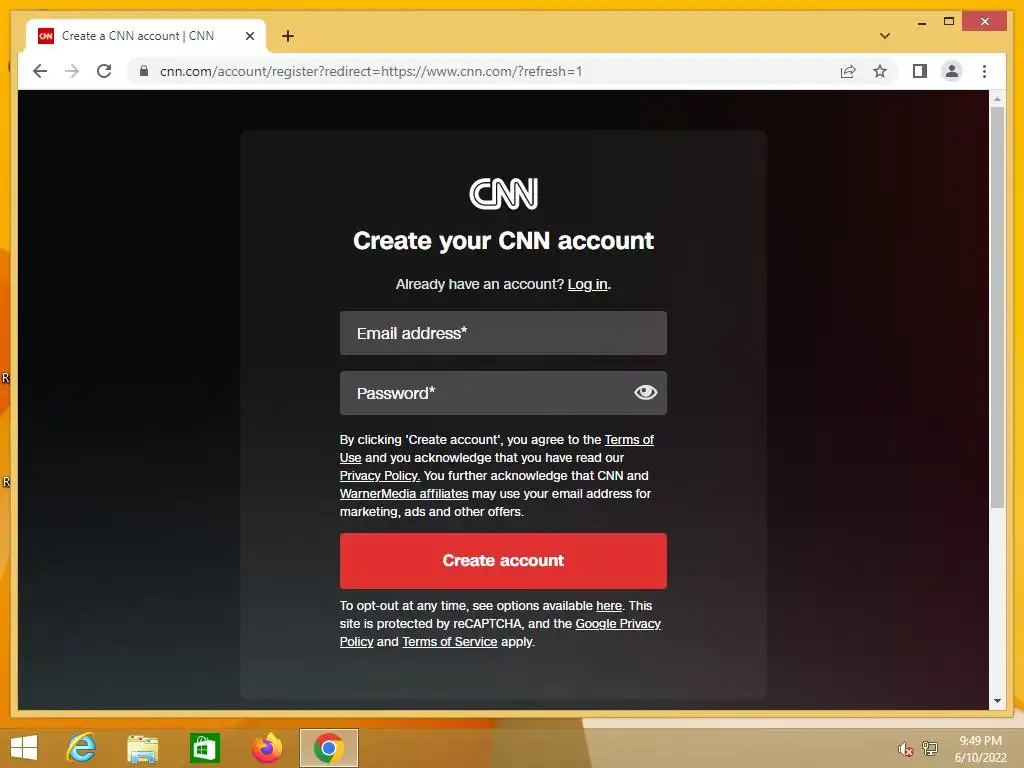This screenshot has height=768, width=1024.
Task: Focus the Email address field
Action: (503, 333)
